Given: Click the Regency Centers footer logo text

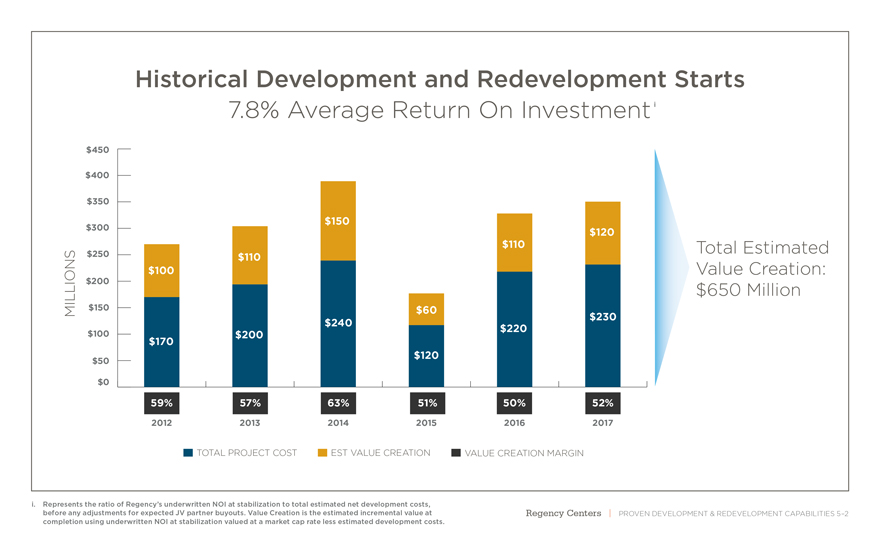Looking at the screenshot, I should pos(563,513).
